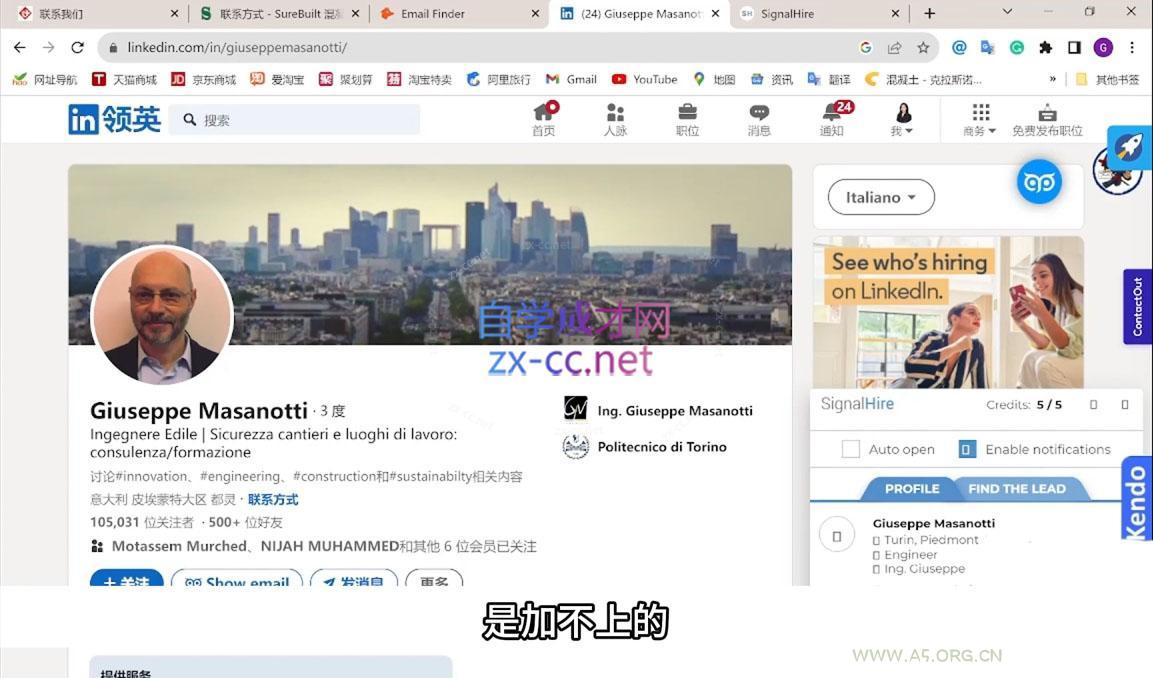Bookmark this page with star icon
Image resolution: width=1153 pixels, height=678 pixels.
[x=923, y=47]
